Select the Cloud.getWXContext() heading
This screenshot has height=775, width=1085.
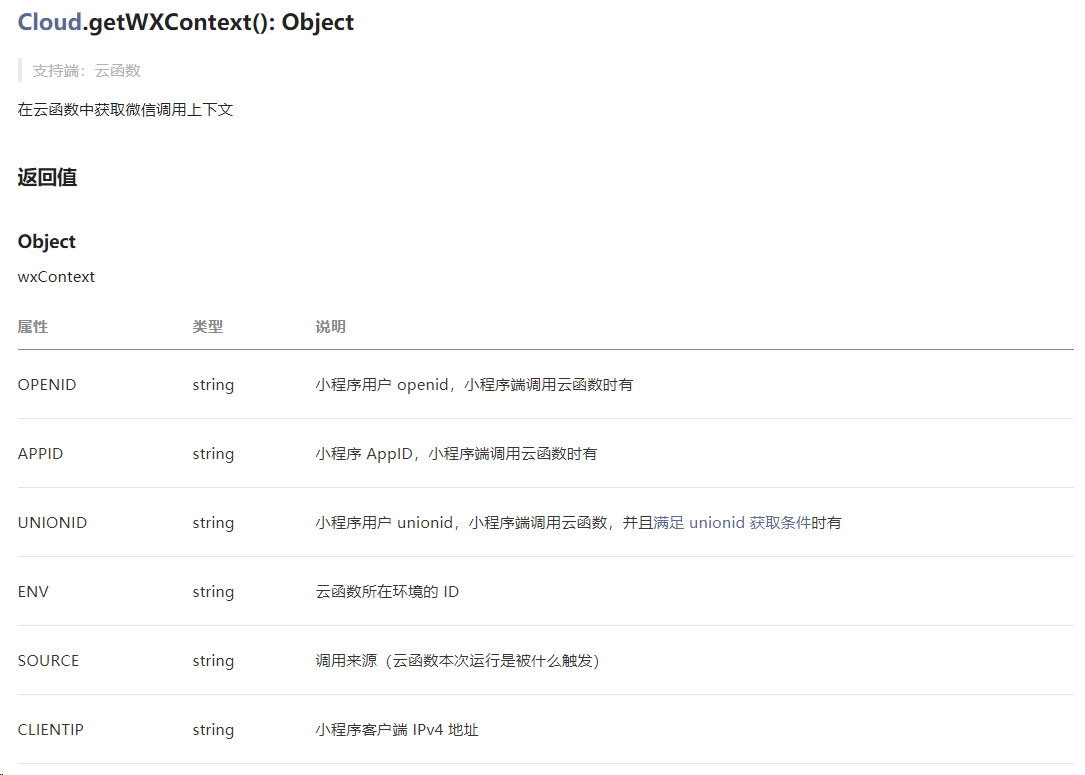point(185,22)
